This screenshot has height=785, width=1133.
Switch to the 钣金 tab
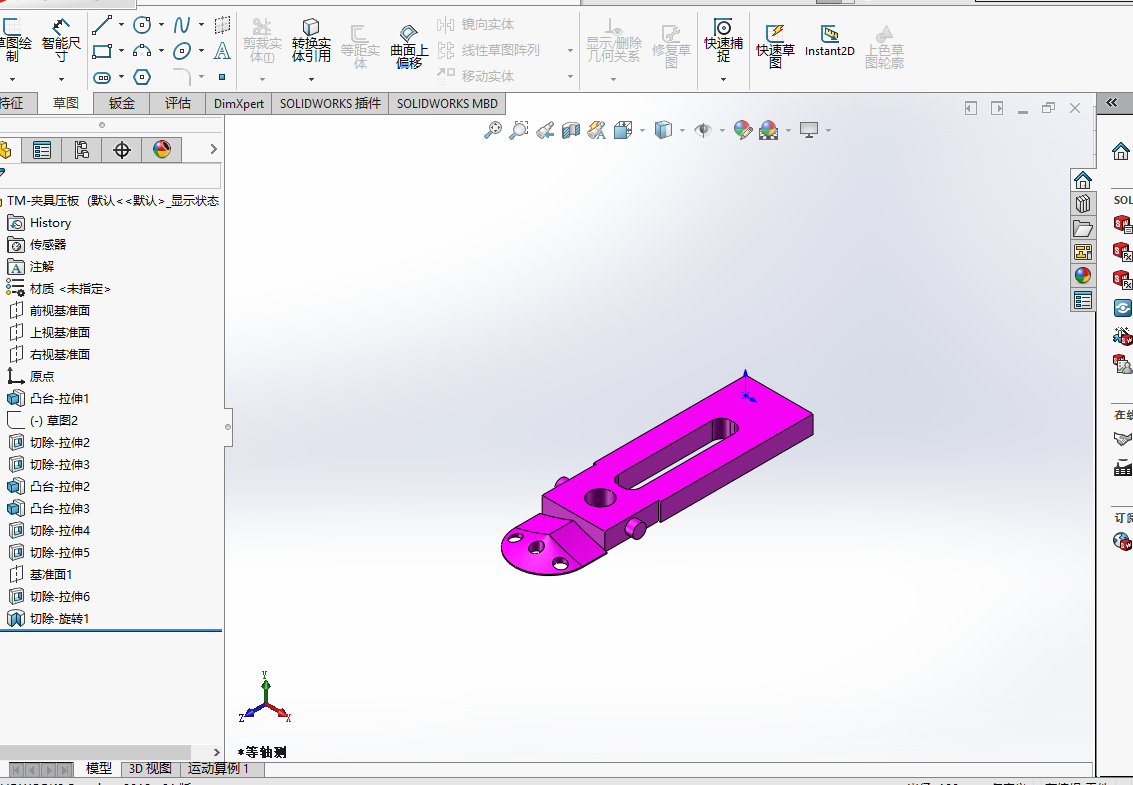[121, 103]
